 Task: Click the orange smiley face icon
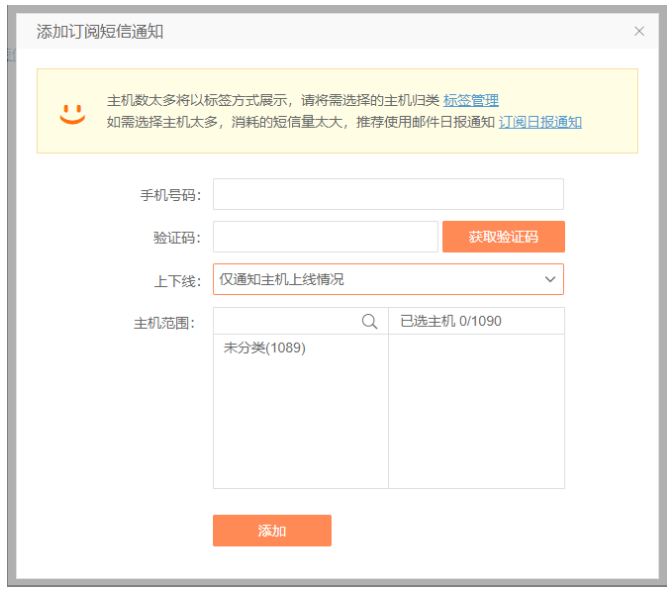pyautogui.click(x=72, y=114)
